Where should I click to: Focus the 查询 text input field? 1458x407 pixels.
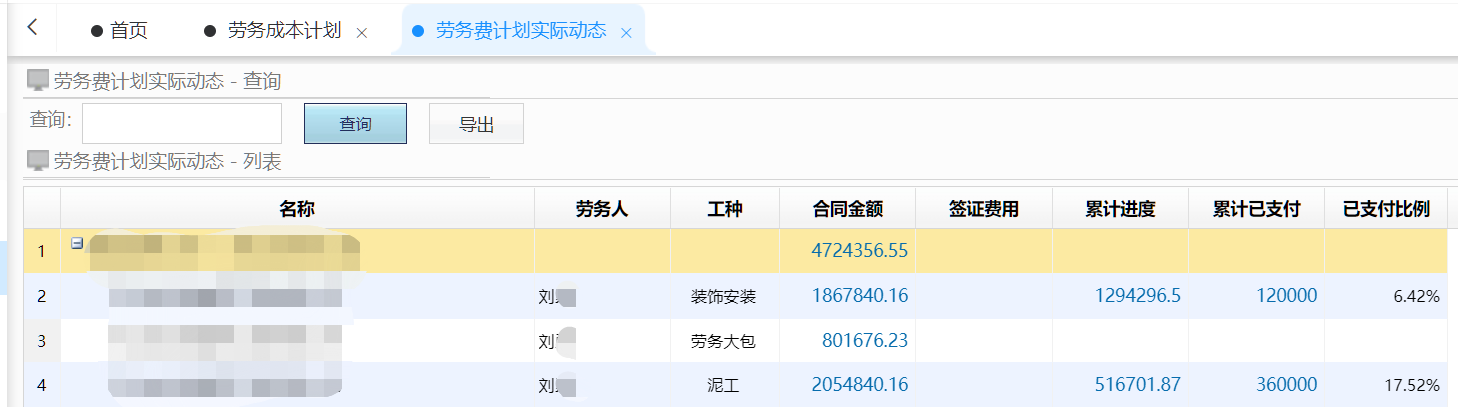point(182,124)
